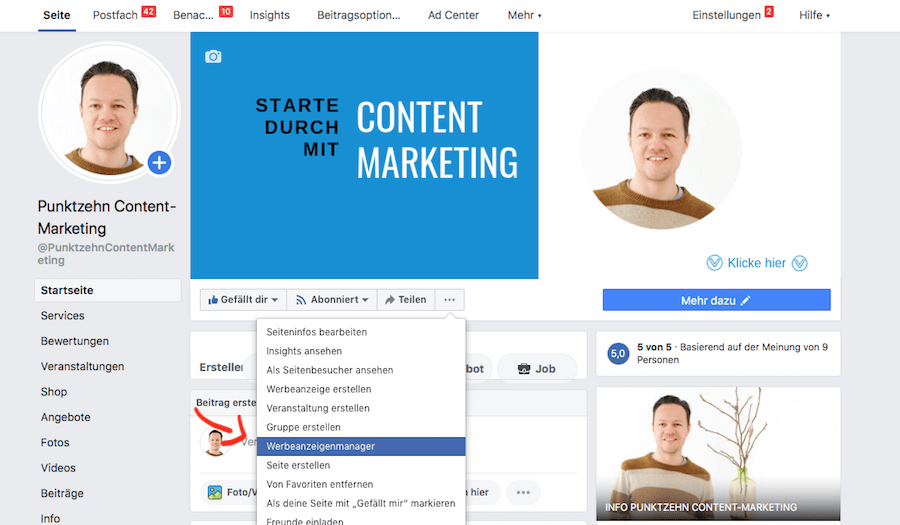Click the Content Marketing cover image
The width and height of the screenshot is (900, 525).
[x=364, y=155]
